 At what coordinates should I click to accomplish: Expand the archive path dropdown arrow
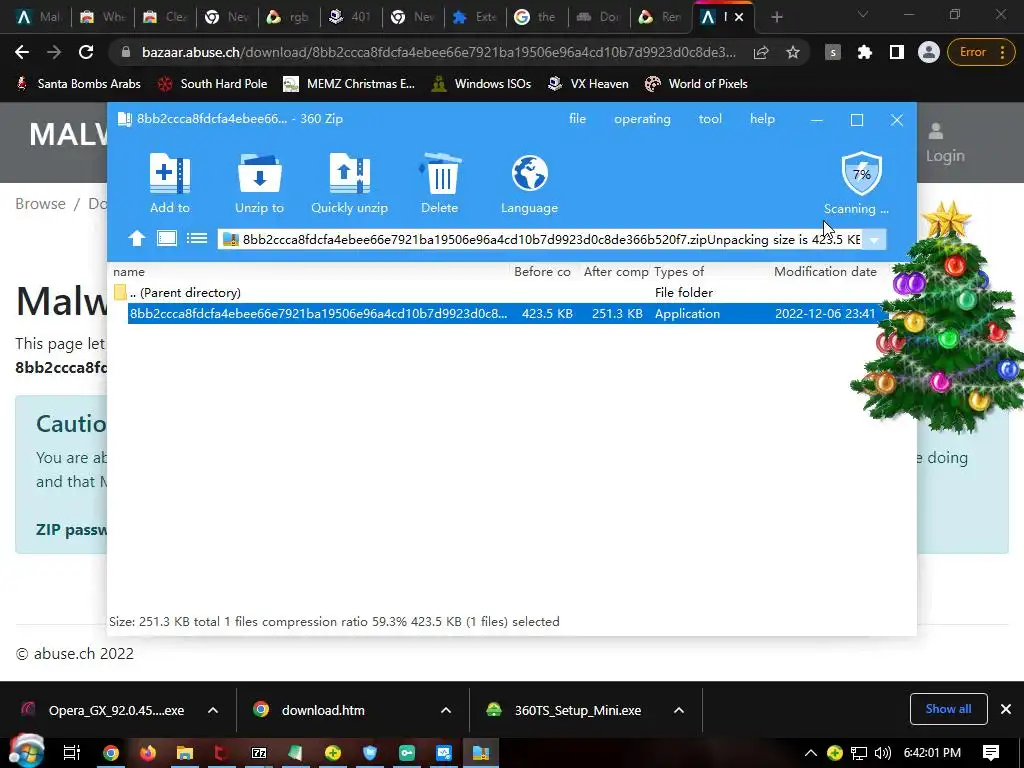(874, 240)
